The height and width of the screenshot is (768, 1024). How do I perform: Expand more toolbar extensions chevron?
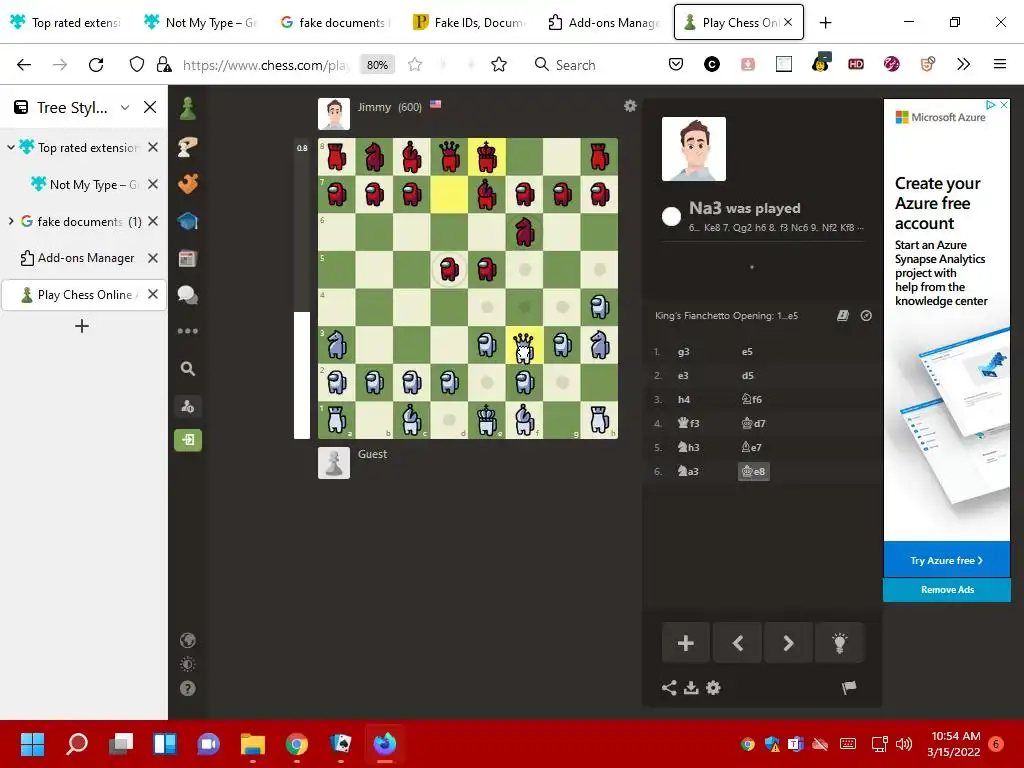(963, 64)
